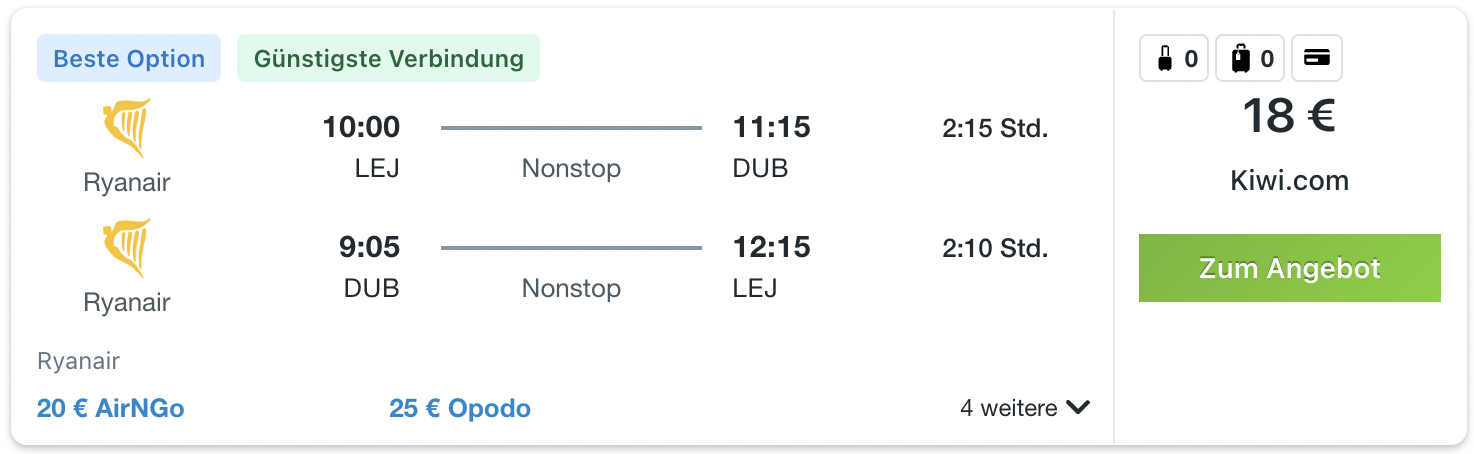Click the Ryanair logo on return flight

click(127, 248)
